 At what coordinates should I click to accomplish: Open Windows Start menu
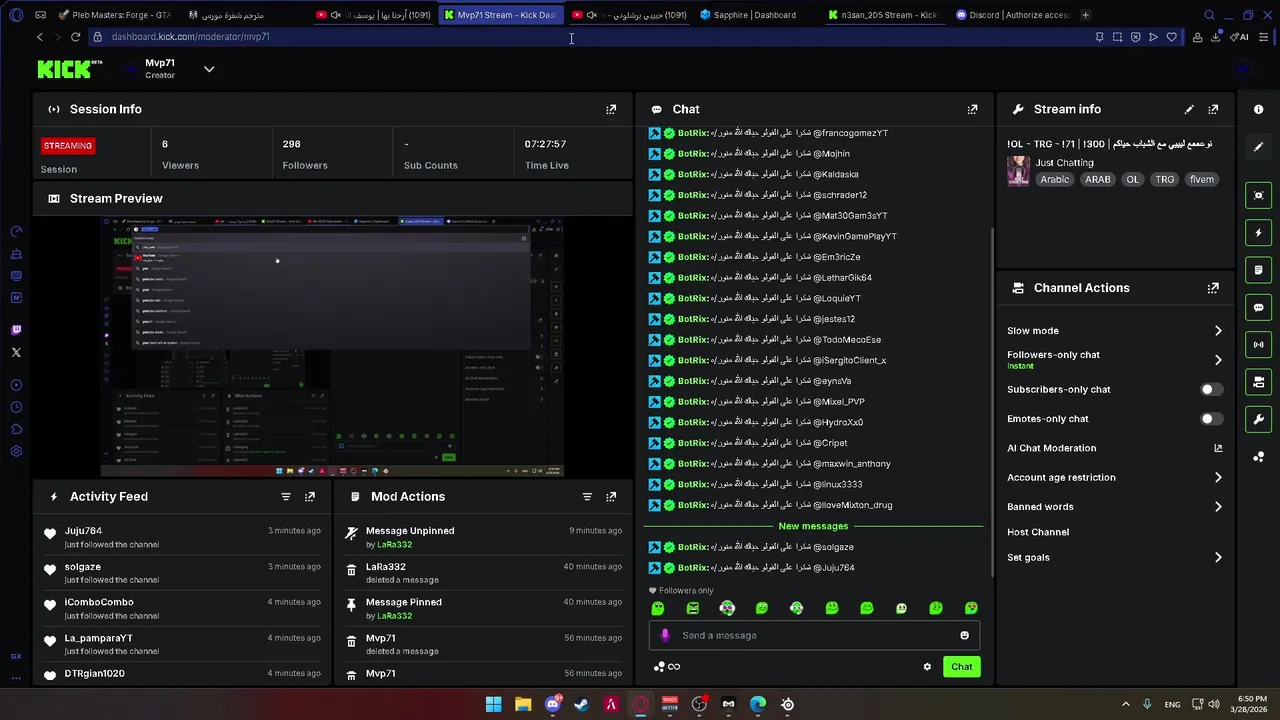[x=493, y=704]
